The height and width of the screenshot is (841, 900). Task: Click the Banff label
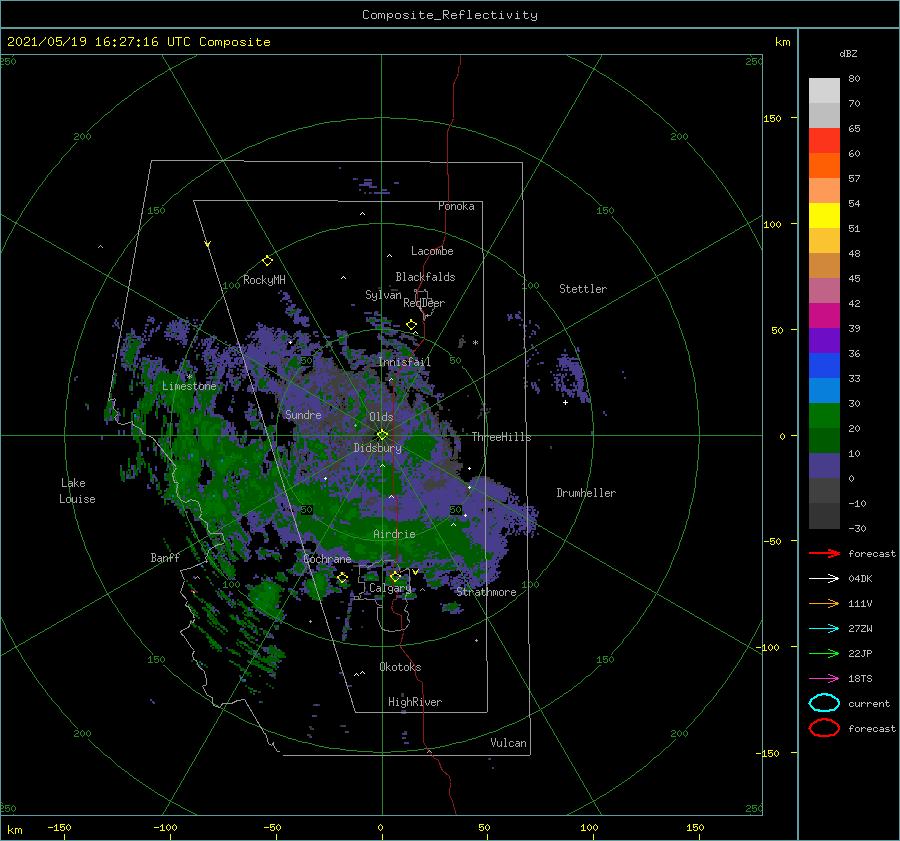pyautogui.click(x=165, y=557)
